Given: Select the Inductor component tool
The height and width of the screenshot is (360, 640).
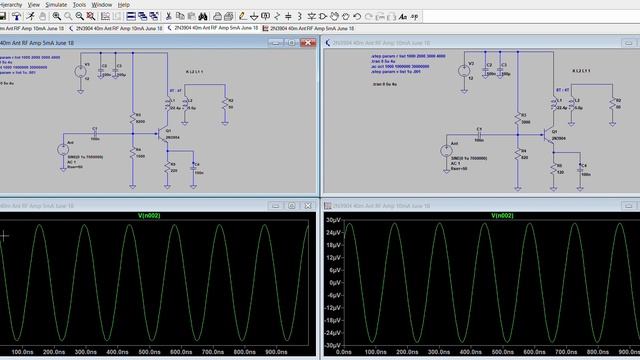Looking at the screenshot, I should pos(300,16).
